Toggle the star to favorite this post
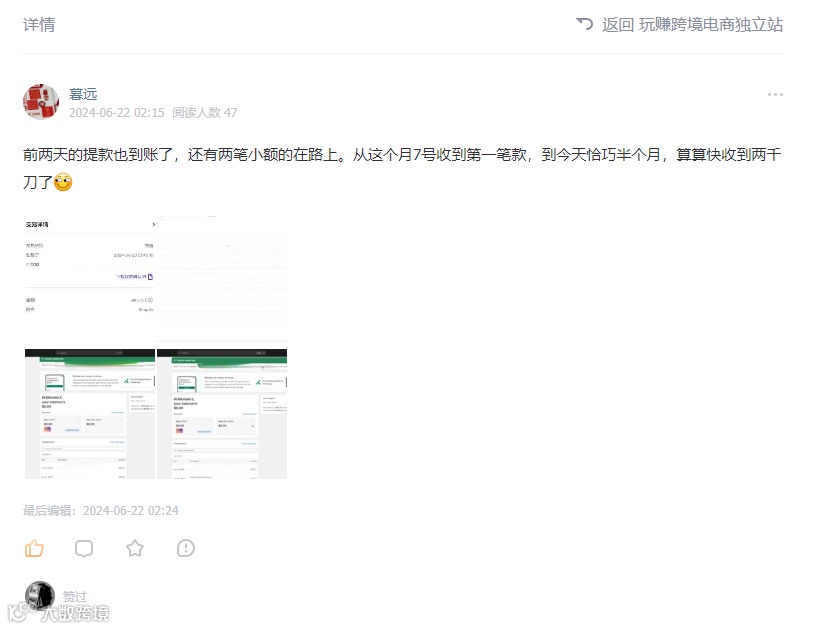 [134, 548]
